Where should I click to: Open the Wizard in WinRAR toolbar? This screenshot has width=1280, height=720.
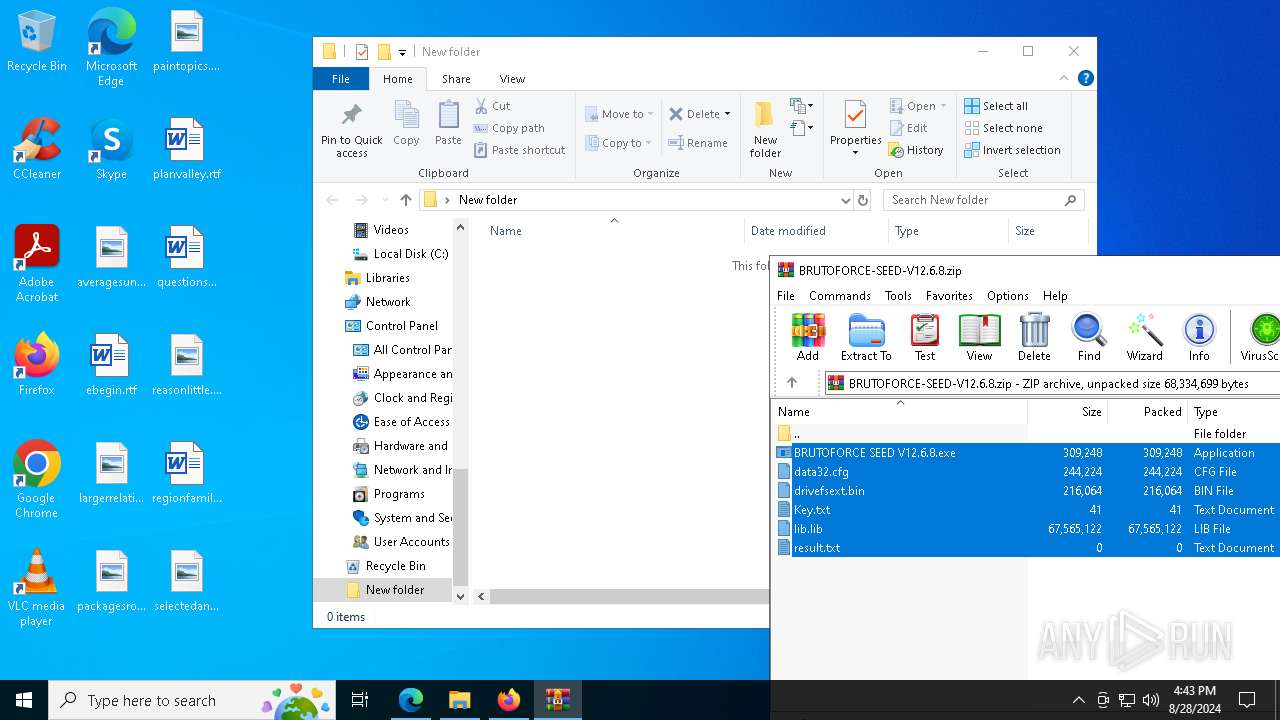point(1144,337)
